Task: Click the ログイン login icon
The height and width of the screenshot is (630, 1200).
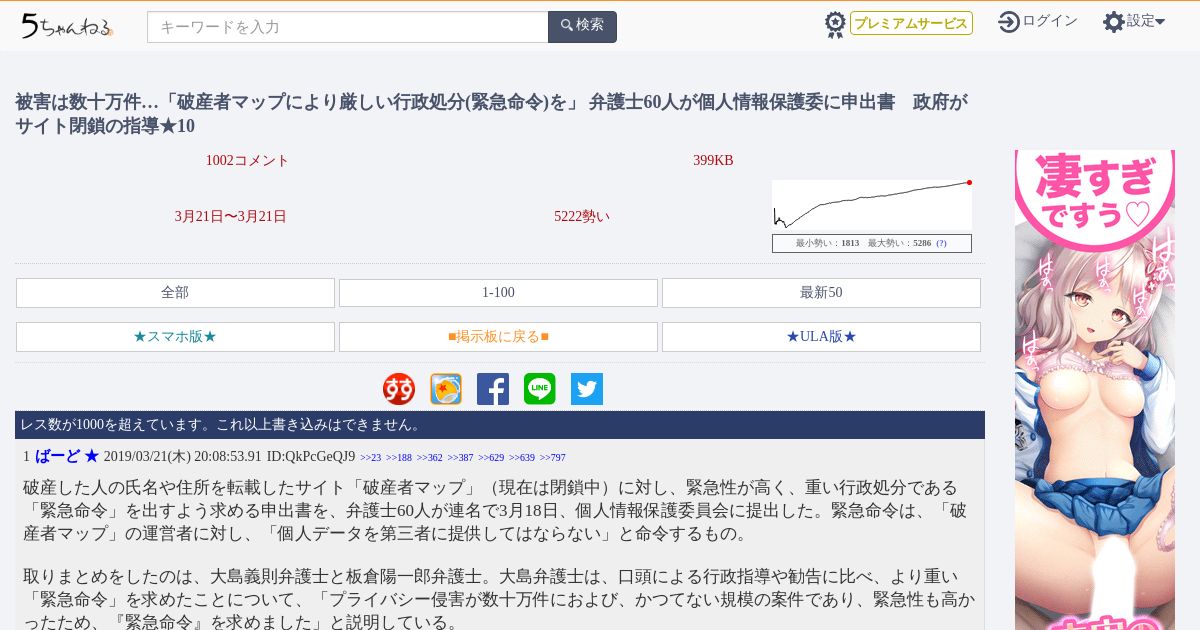Action: click(1009, 22)
